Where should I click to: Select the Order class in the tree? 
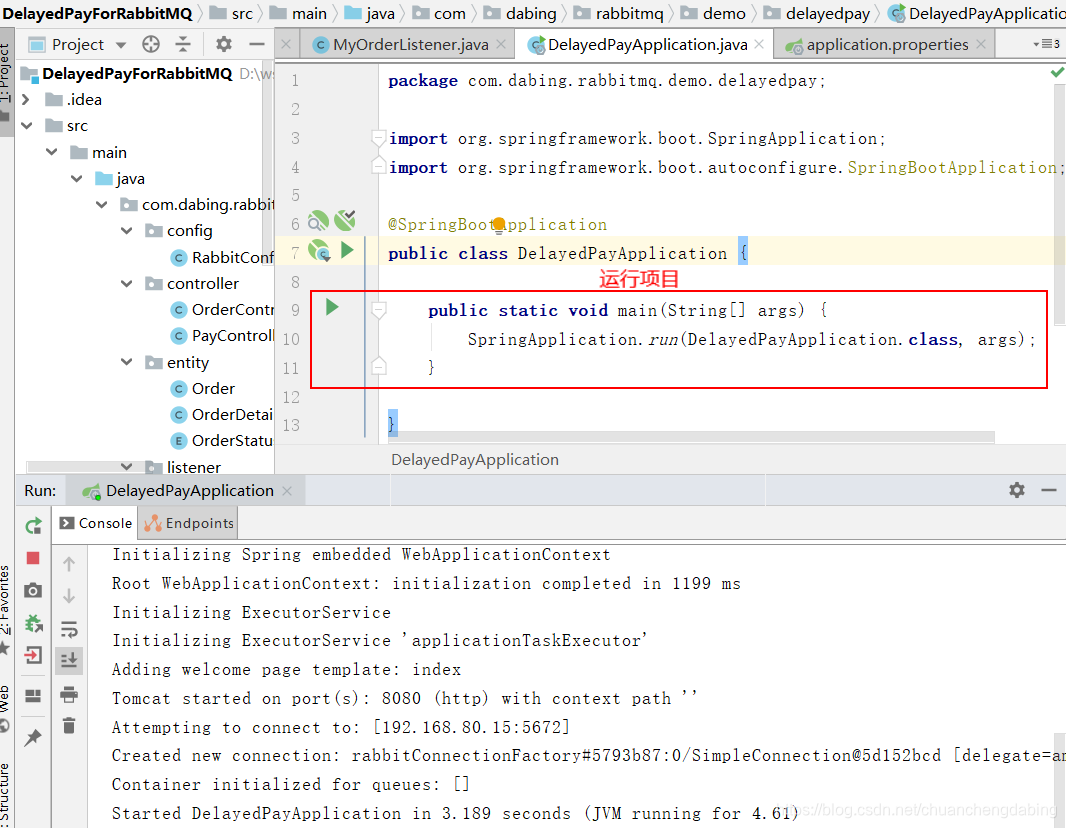click(x=203, y=389)
